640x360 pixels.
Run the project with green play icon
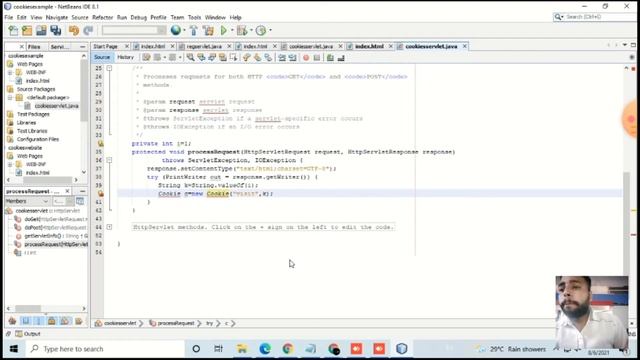coord(224,30)
